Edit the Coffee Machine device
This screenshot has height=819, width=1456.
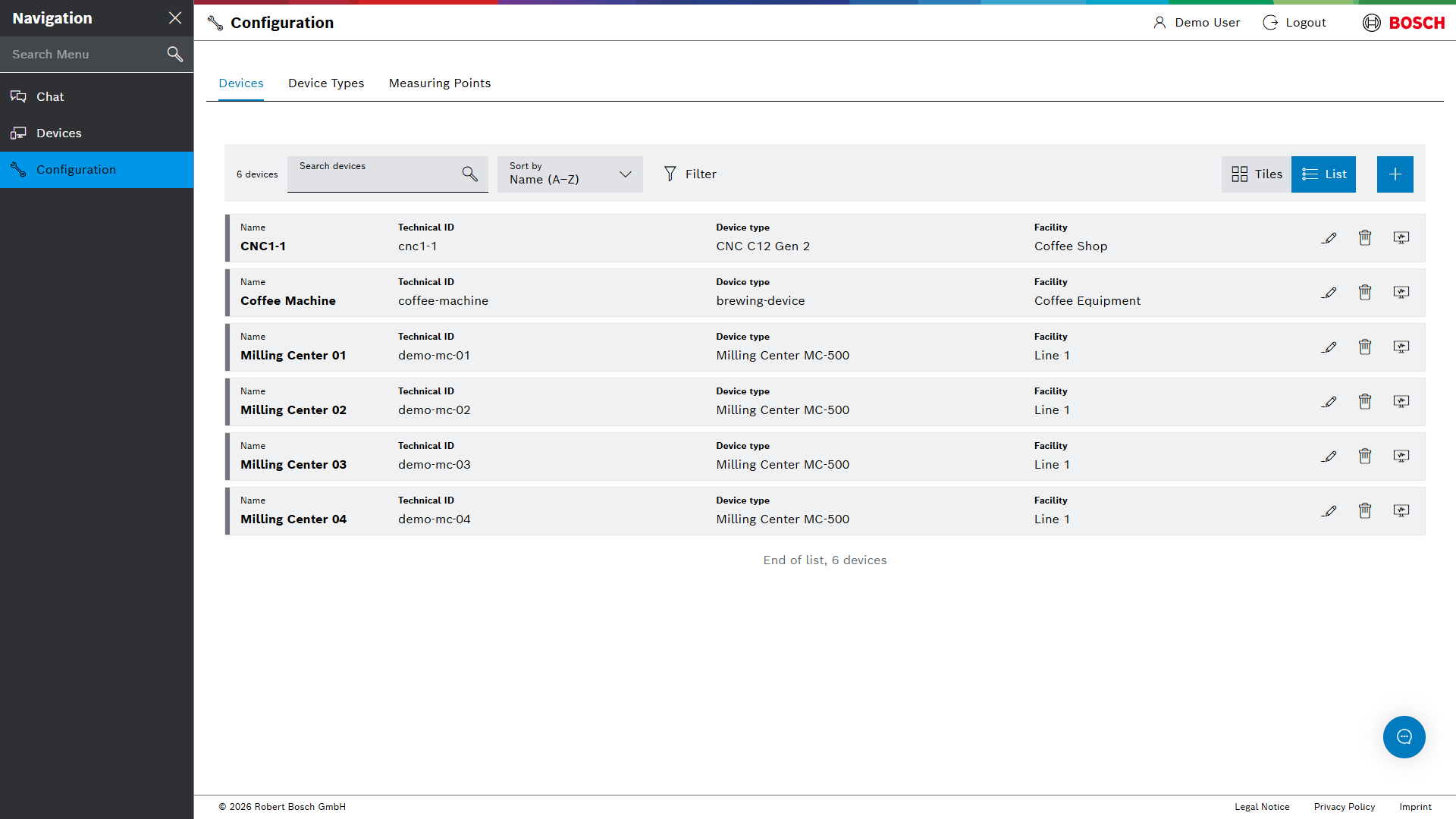[1329, 293]
